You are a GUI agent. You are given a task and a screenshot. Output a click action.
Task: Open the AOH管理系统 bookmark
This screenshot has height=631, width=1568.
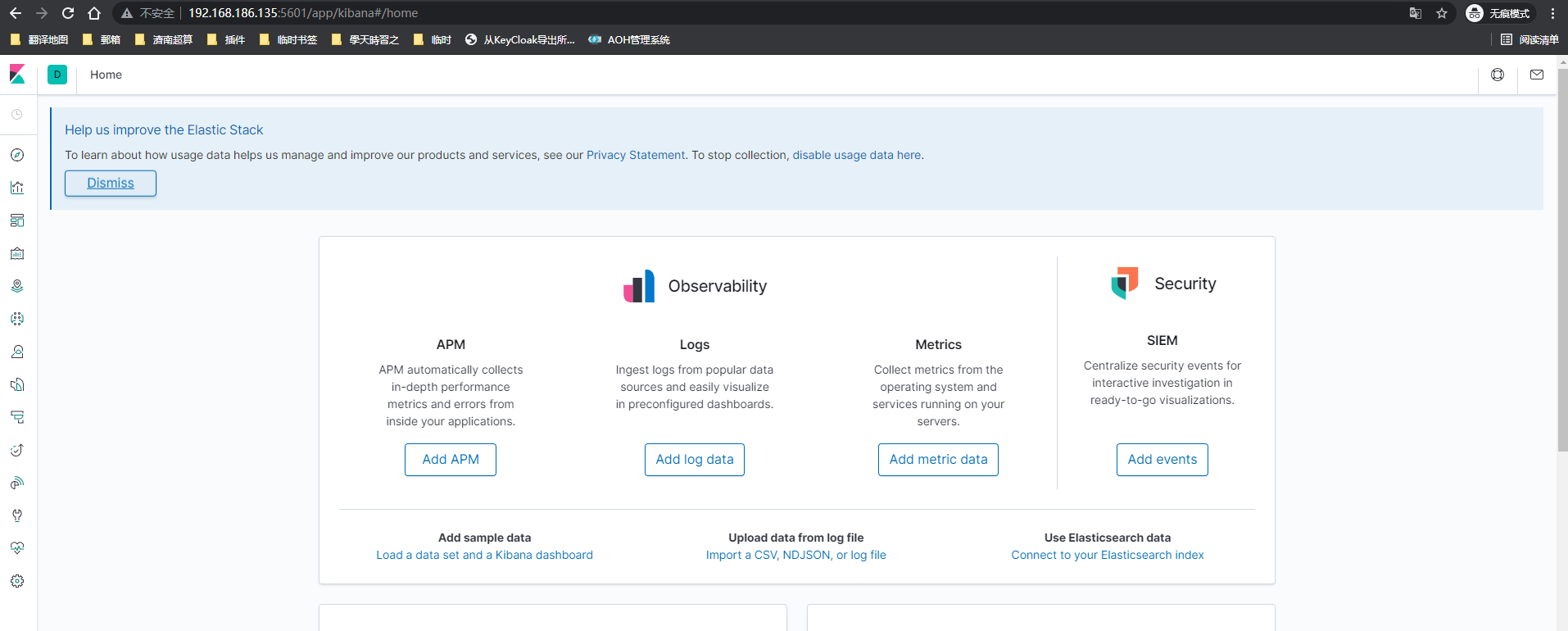coord(629,39)
